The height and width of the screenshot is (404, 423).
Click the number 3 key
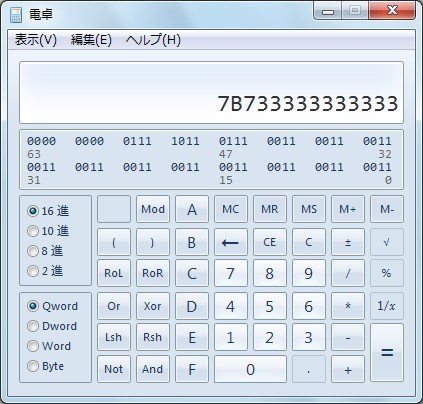[309, 337]
